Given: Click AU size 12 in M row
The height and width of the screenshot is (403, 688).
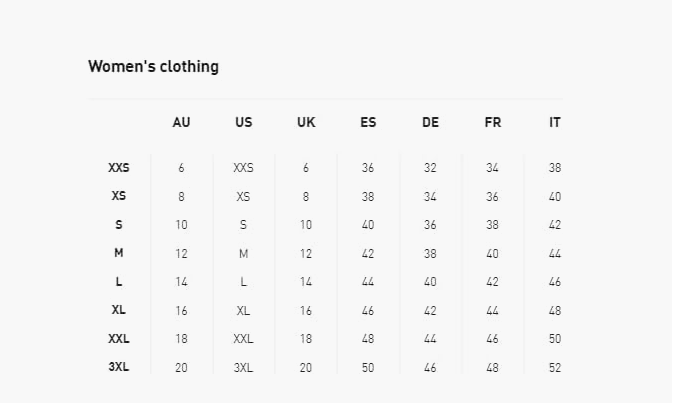Looking at the screenshot, I should pos(181,254).
